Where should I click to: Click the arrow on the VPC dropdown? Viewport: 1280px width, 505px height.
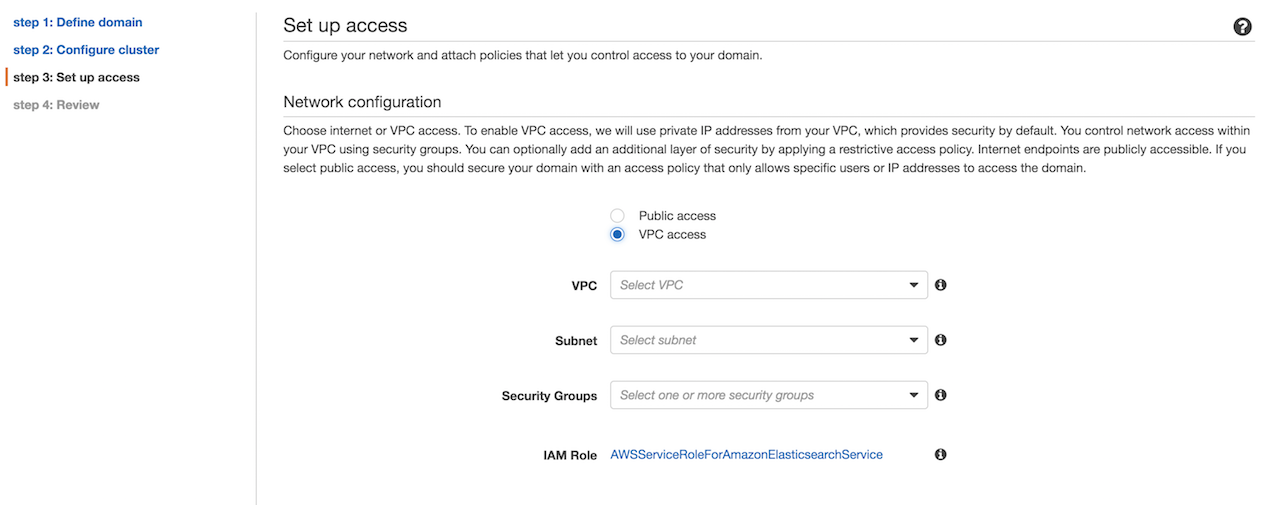(x=914, y=285)
